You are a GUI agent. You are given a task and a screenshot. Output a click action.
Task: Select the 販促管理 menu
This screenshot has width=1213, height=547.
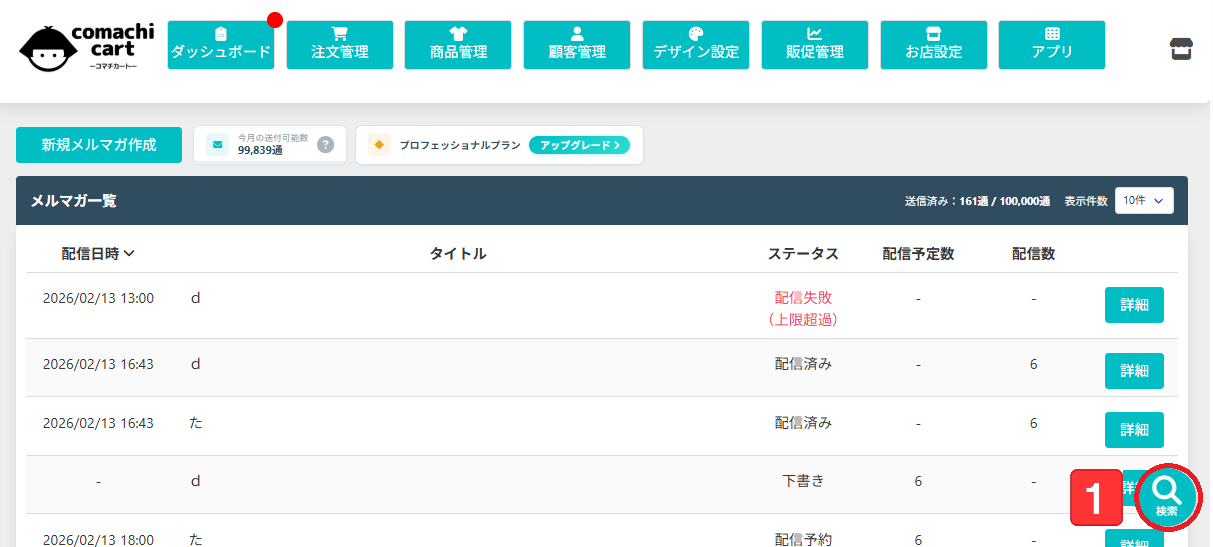(814, 45)
